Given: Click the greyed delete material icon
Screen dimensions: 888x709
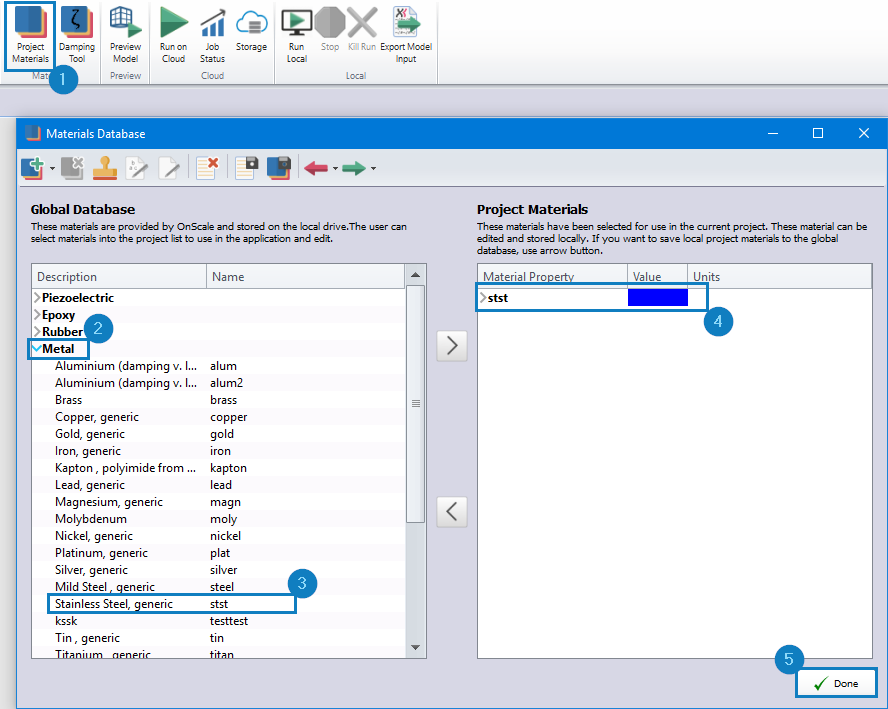Looking at the screenshot, I should pos(72,168).
